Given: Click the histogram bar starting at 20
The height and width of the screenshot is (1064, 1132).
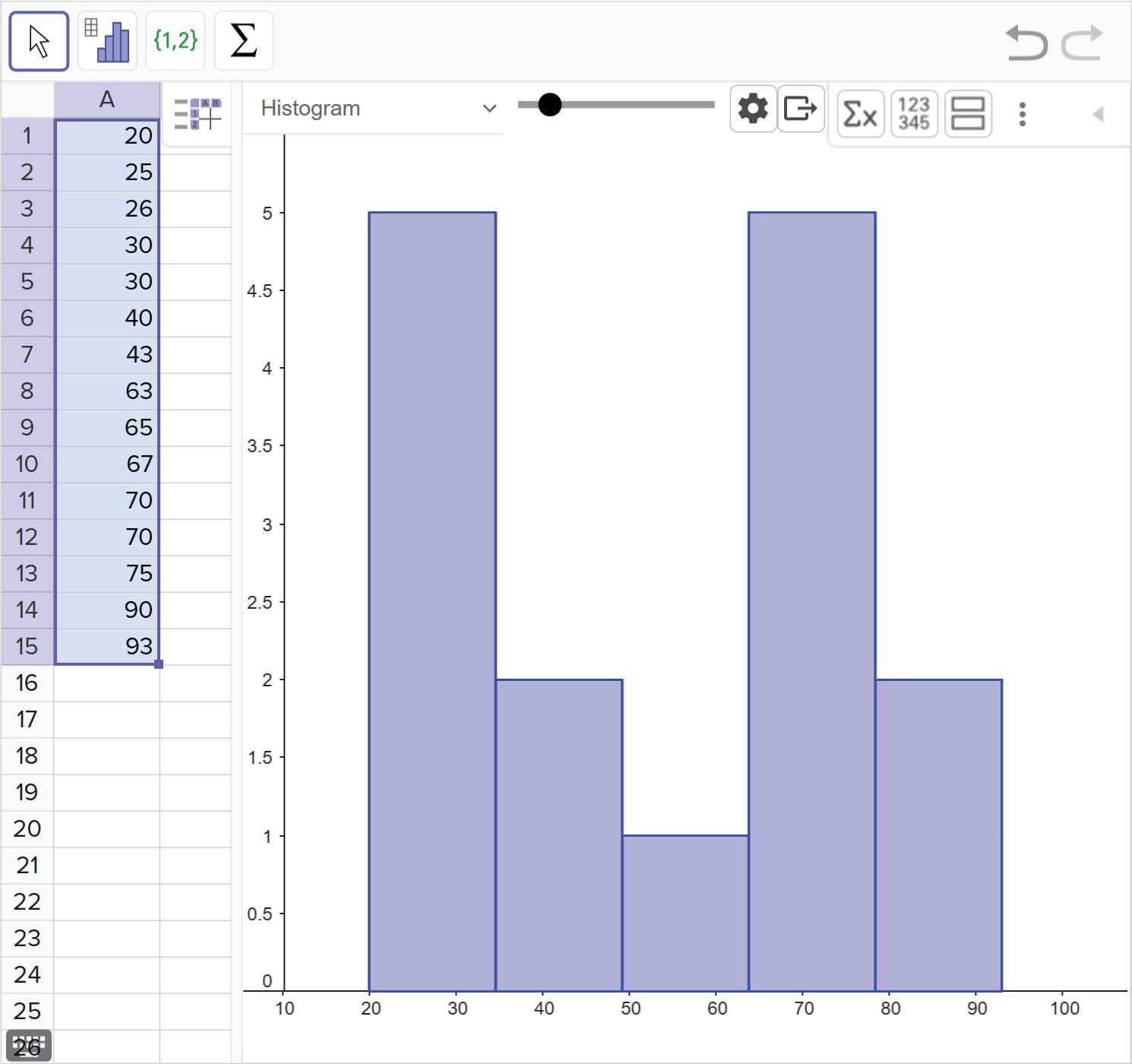Looking at the screenshot, I should click(432, 601).
